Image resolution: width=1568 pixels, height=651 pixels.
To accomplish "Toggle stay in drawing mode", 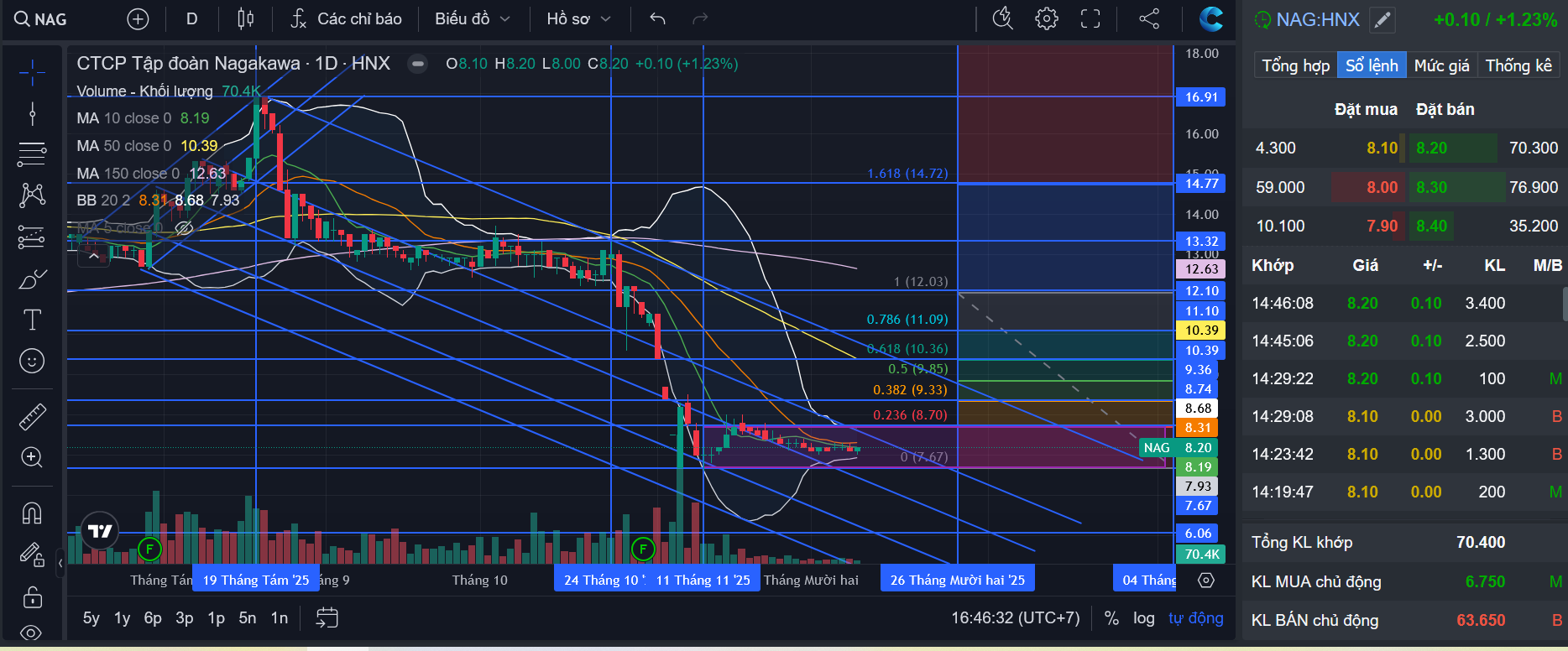I will click(32, 555).
